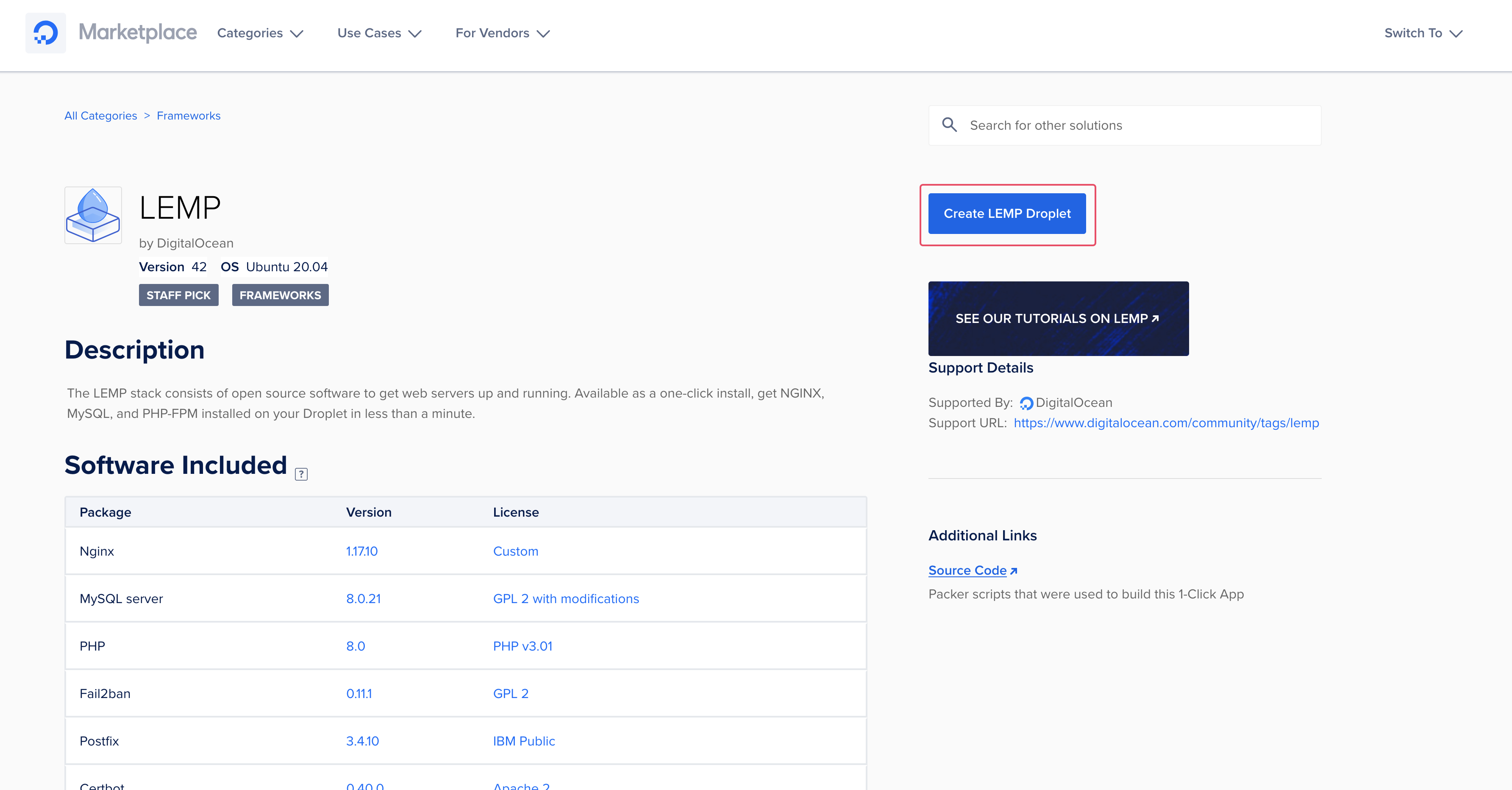Click the search magnifying glass icon
Image resolution: width=1512 pixels, height=790 pixels.
pos(949,125)
